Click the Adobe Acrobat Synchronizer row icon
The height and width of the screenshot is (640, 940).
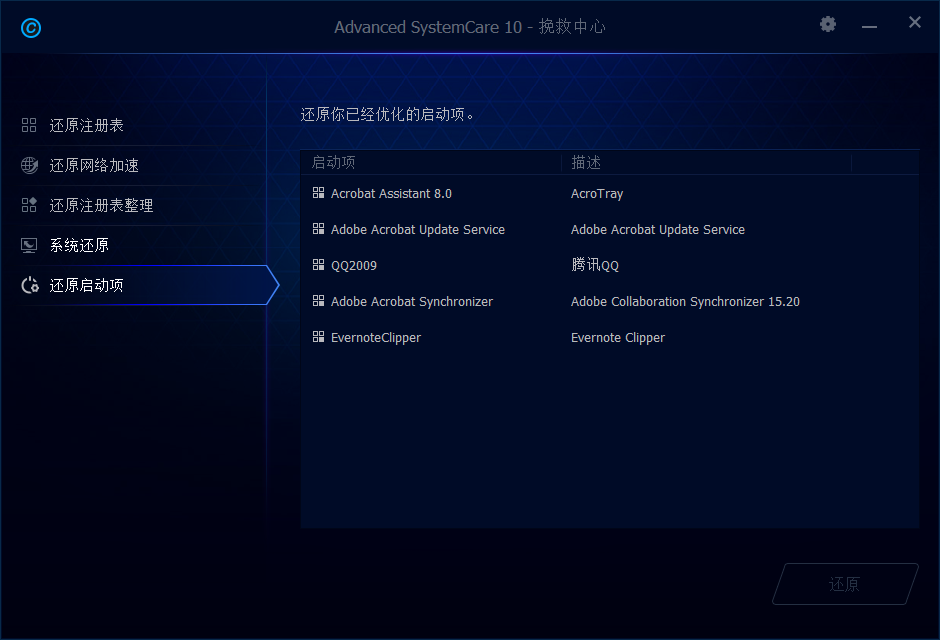click(x=318, y=300)
